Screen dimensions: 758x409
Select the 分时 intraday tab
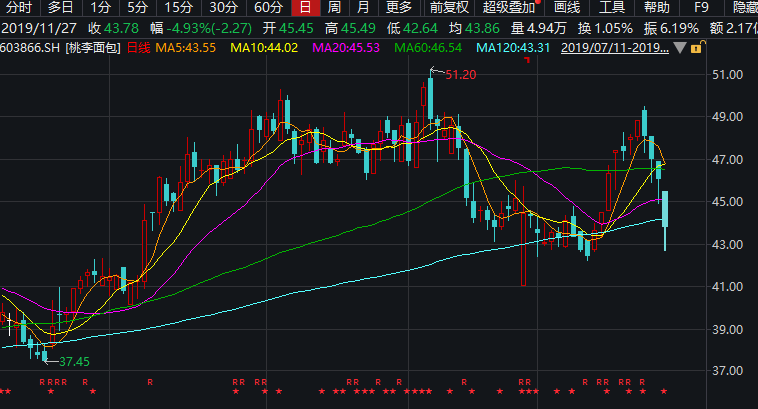19,7
